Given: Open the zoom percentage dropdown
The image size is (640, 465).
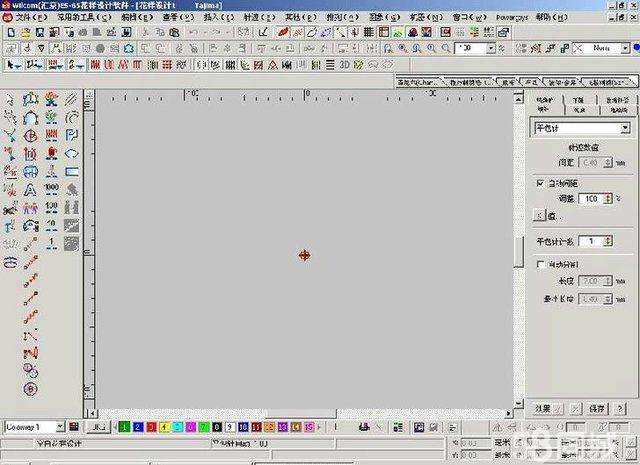Looking at the screenshot, I should [x=491, y=48].
